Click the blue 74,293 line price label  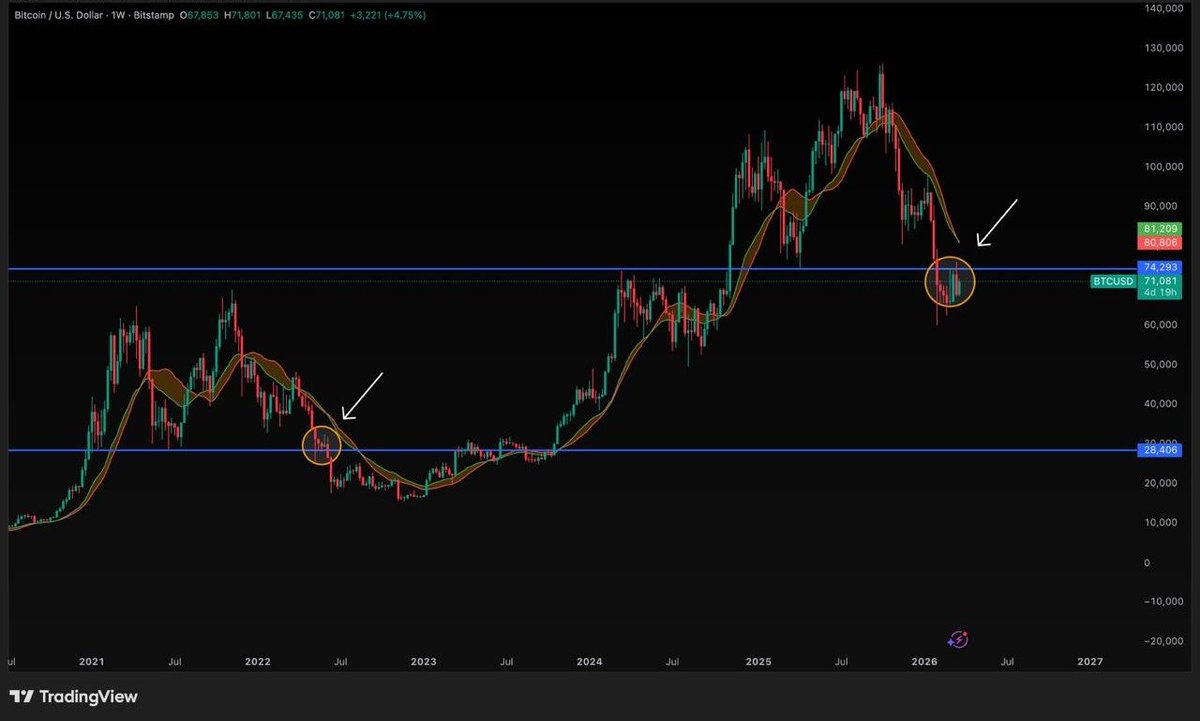(x=1158, y=268)
